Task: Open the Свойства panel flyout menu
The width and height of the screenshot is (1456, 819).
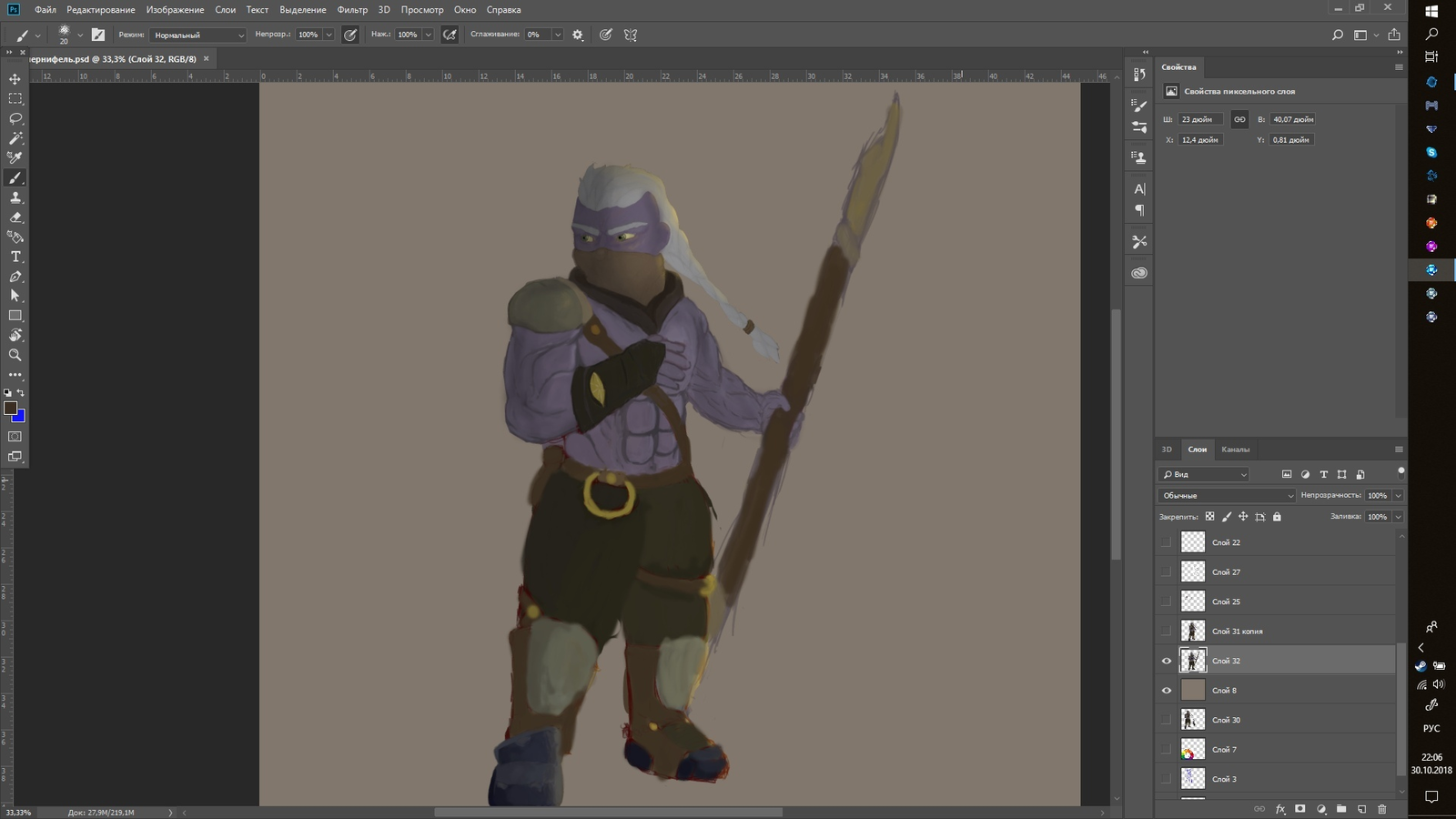Action: pos(1399,67)
